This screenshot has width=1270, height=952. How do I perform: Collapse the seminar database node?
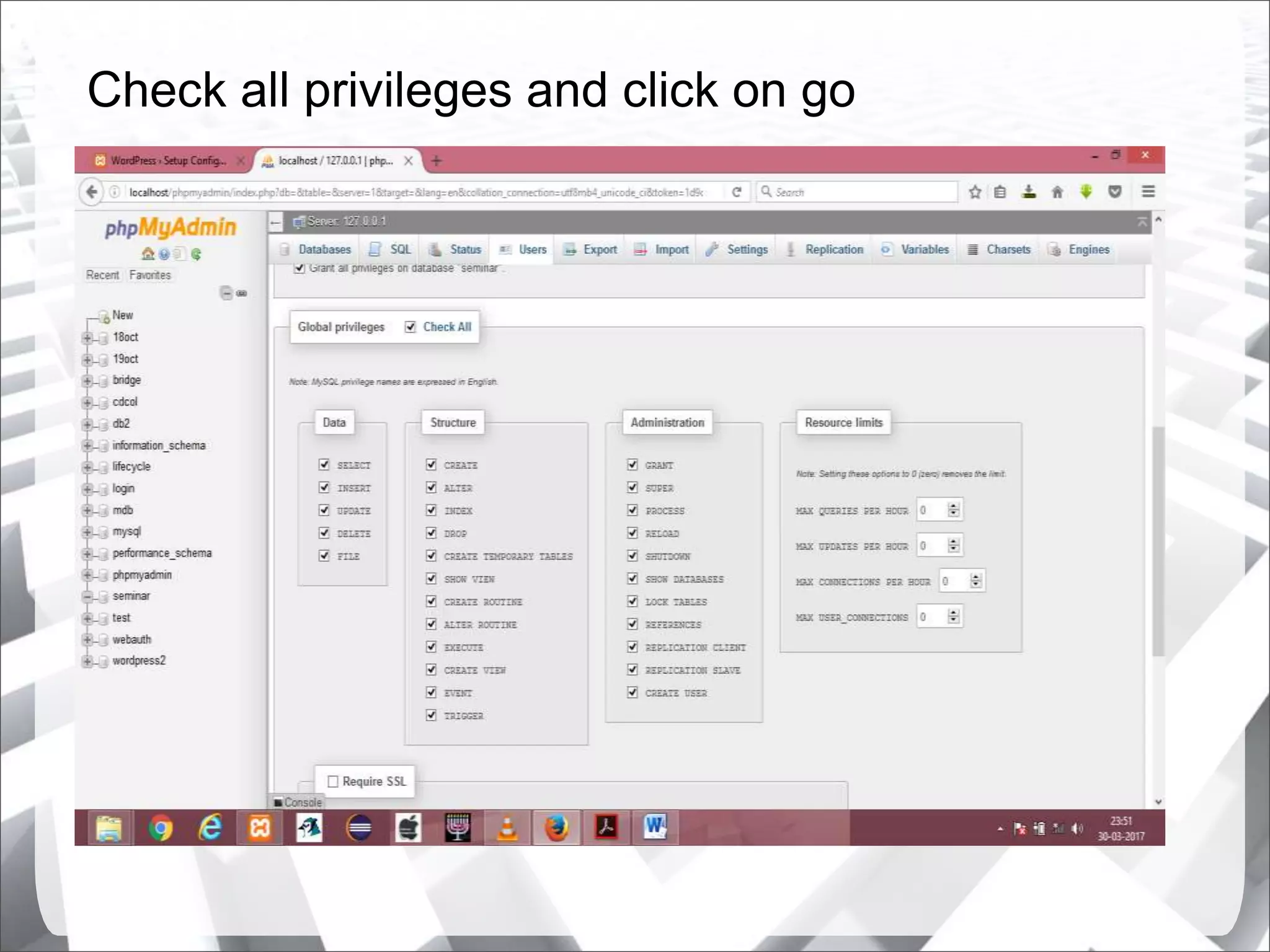(x=87, y=597)
